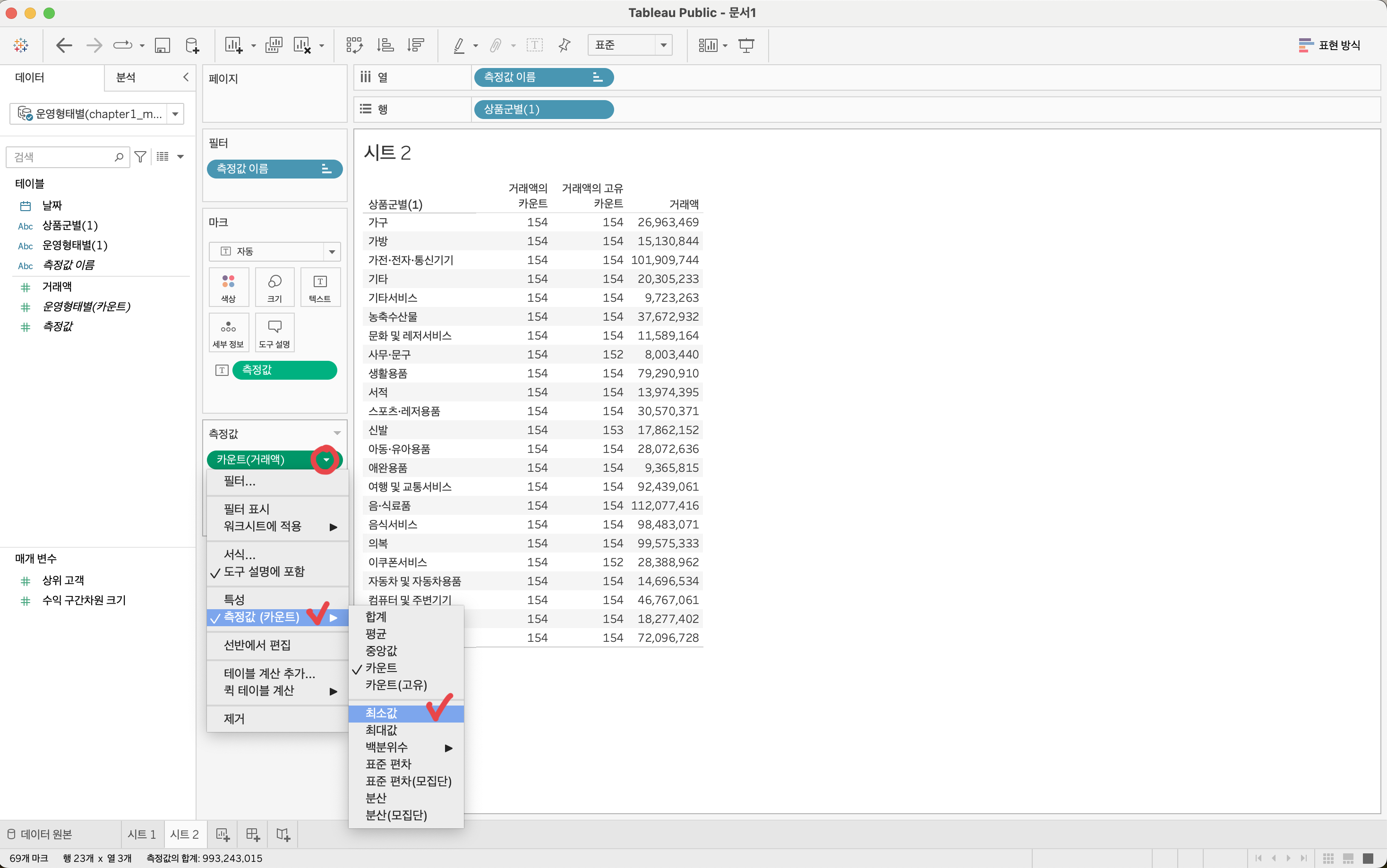Choose 최소값 from aggregation submenu

[x=381, y=714]
